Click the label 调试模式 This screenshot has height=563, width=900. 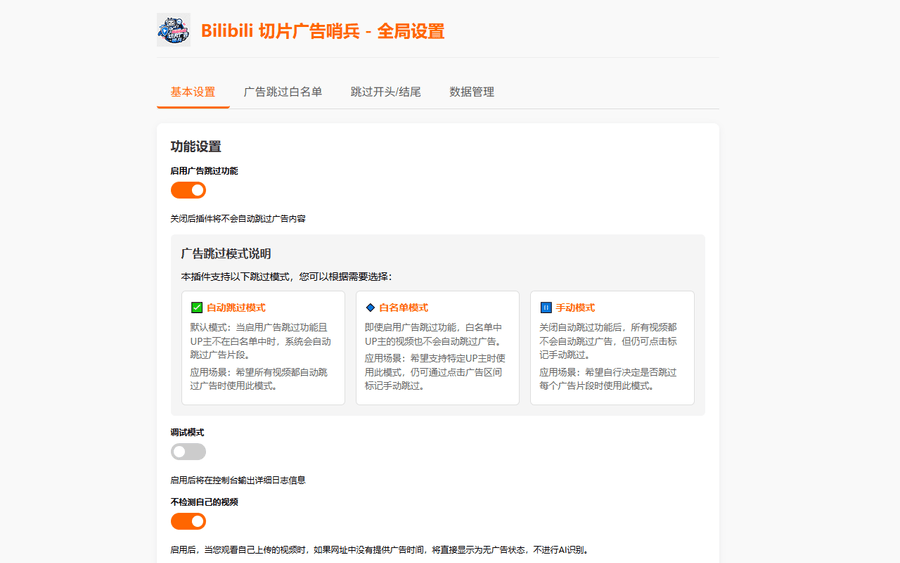(x=187, y=432)
